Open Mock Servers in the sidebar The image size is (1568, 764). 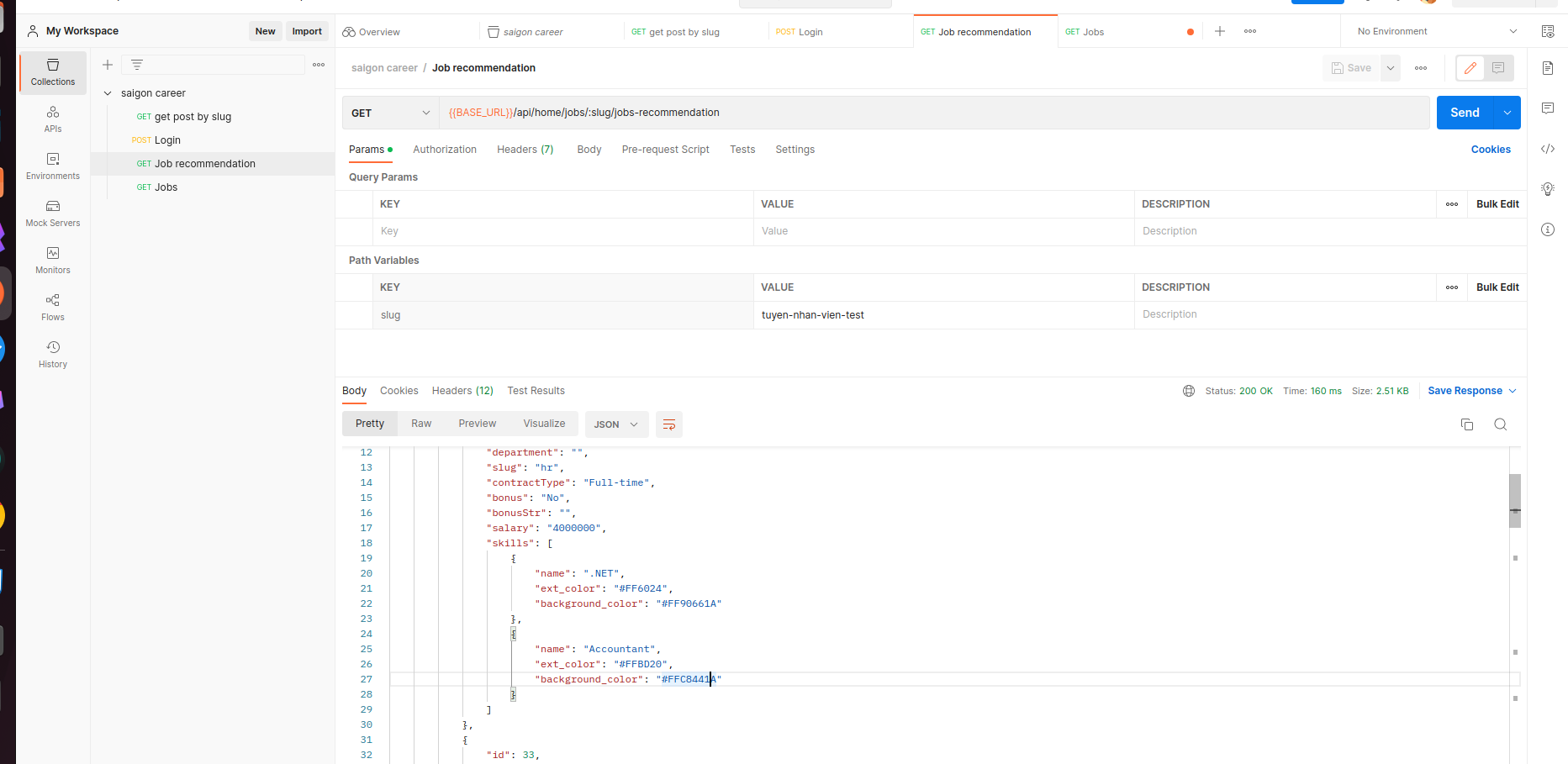53,213
